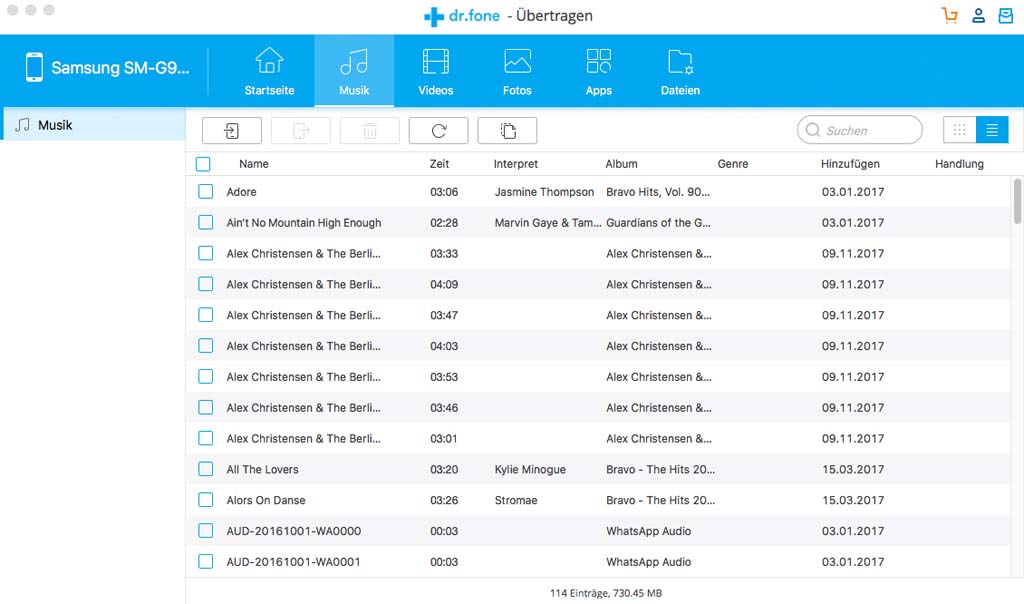Switch to the Fotos tab
This screenshot has width=1024, height=604.
[x=517, y=70]
